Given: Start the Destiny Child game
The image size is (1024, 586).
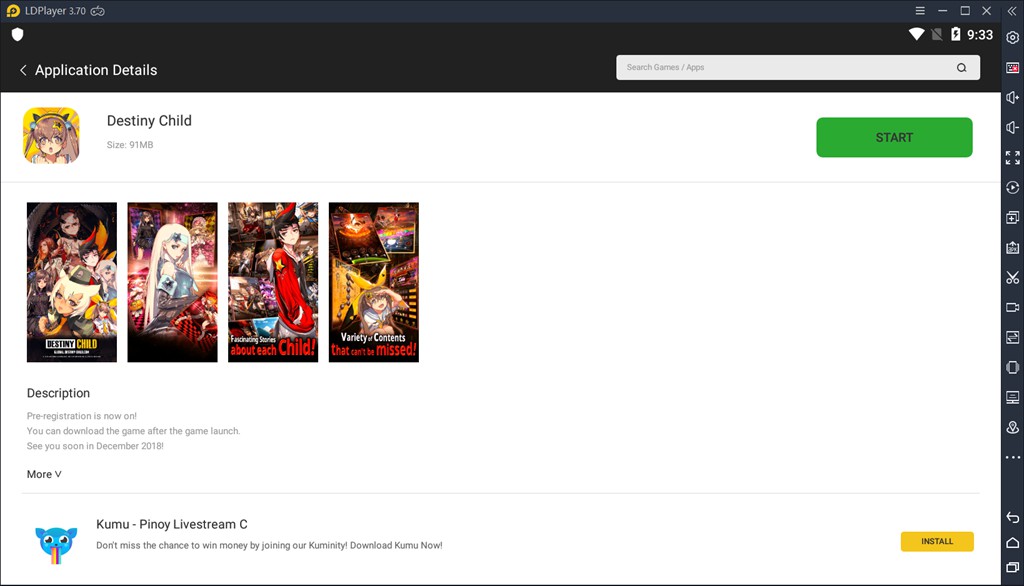Looking at the screenshot, I should pyautogui.click(x=894, y=137).
